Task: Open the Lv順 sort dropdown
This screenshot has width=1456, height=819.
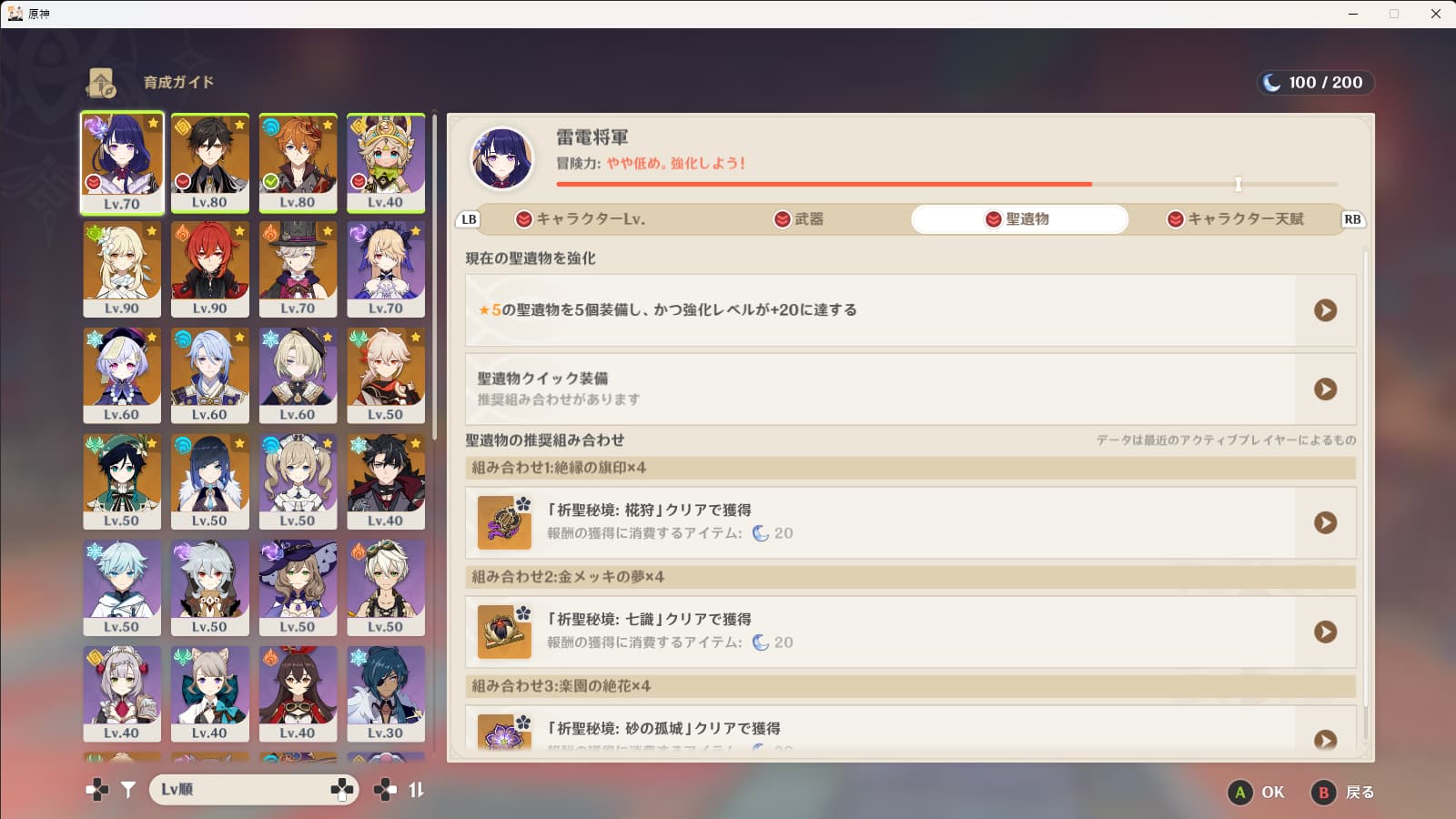Action: tap(254, 789)
